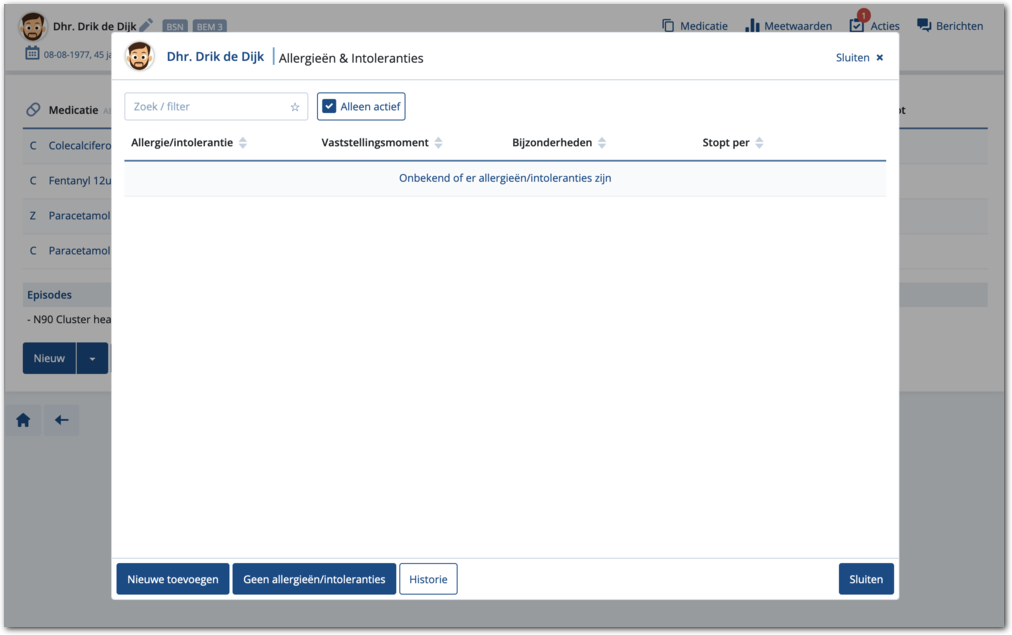Open the Medicatie menu in the top bar
The width and height of the screenshot is (1012, 635).
tap(695, 26)
